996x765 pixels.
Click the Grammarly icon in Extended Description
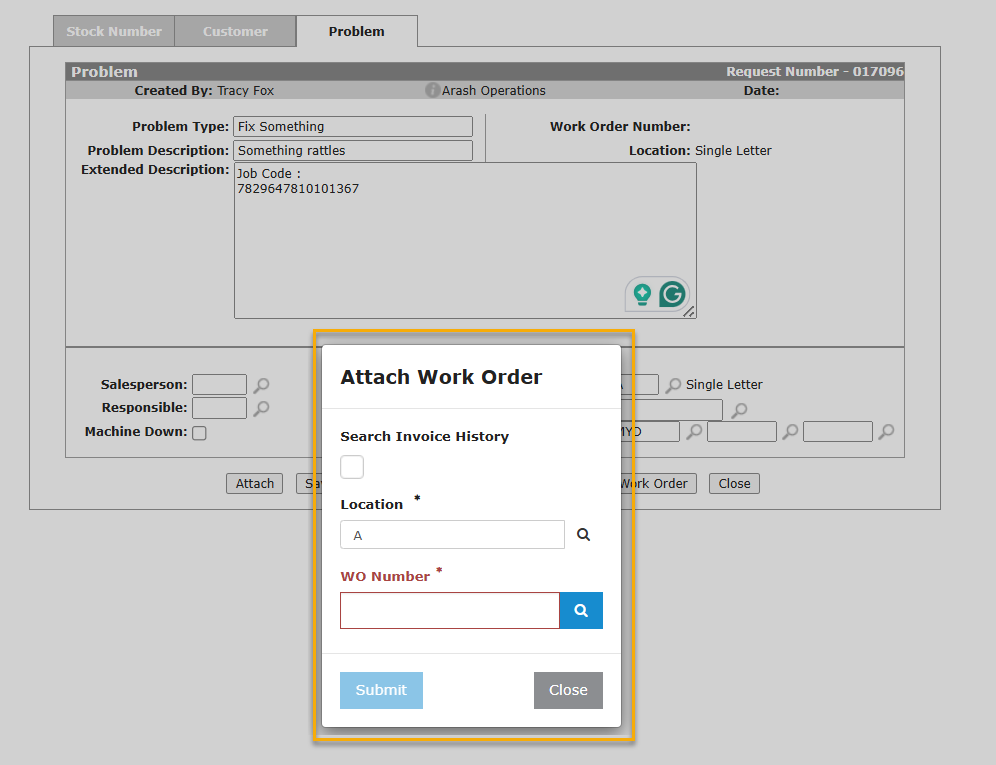click(x=672, y=294)
